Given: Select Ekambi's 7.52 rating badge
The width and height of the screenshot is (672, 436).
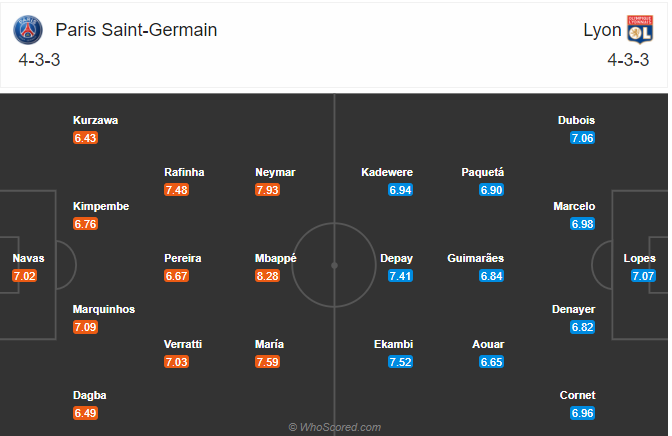Looking at the screenshot, I should coord(400,362).
